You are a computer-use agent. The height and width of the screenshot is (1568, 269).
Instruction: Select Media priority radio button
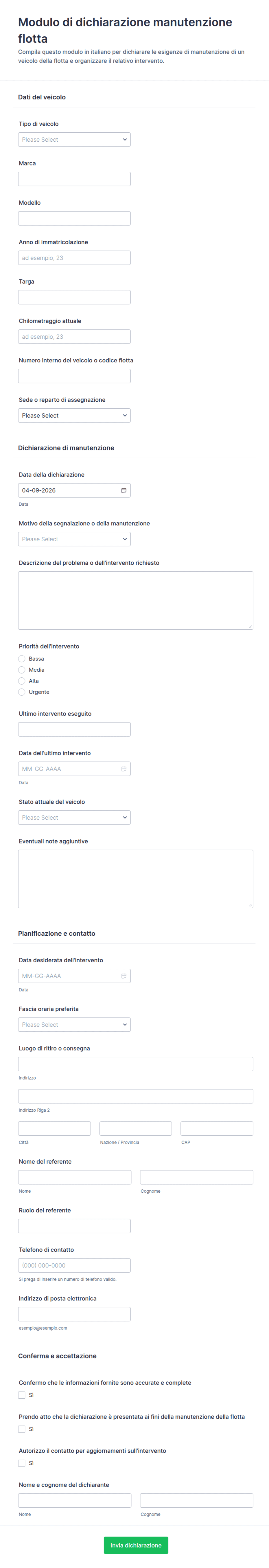22,670
